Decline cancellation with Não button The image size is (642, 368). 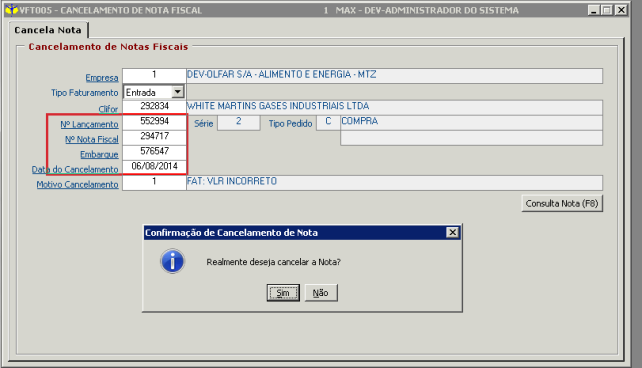point(321,293)
